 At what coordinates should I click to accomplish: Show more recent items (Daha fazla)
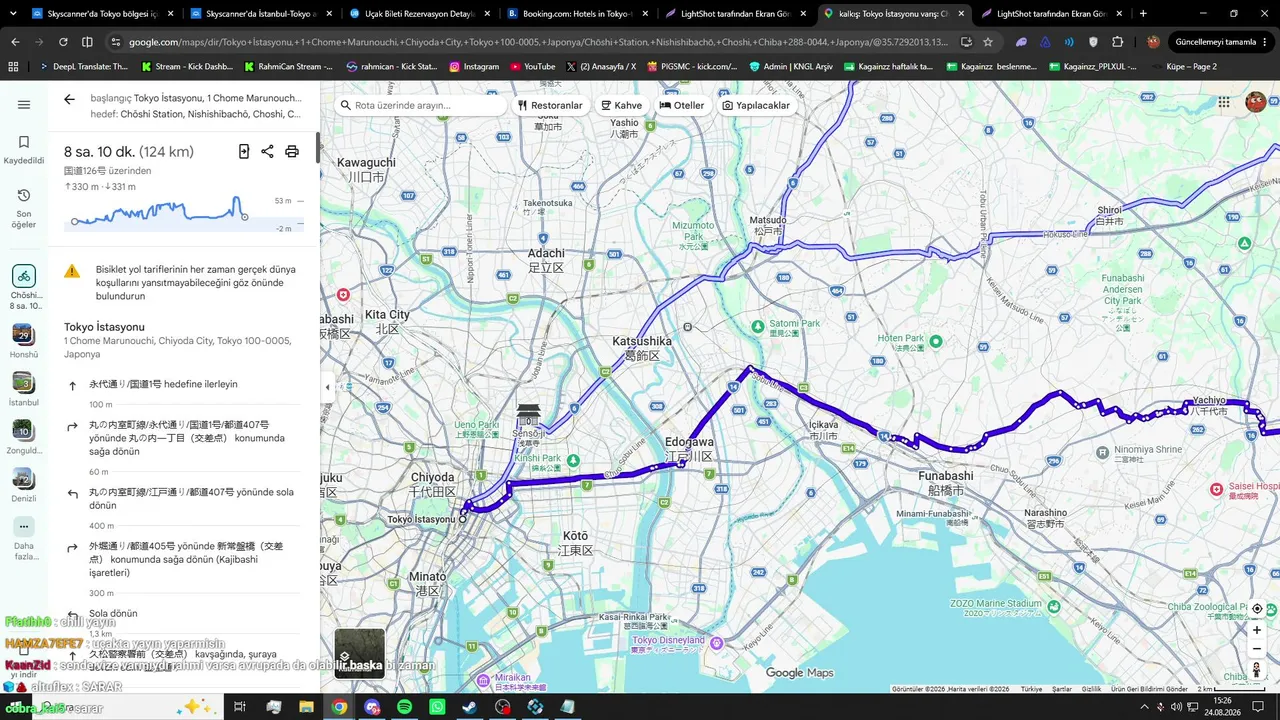(x=24, y=539)
